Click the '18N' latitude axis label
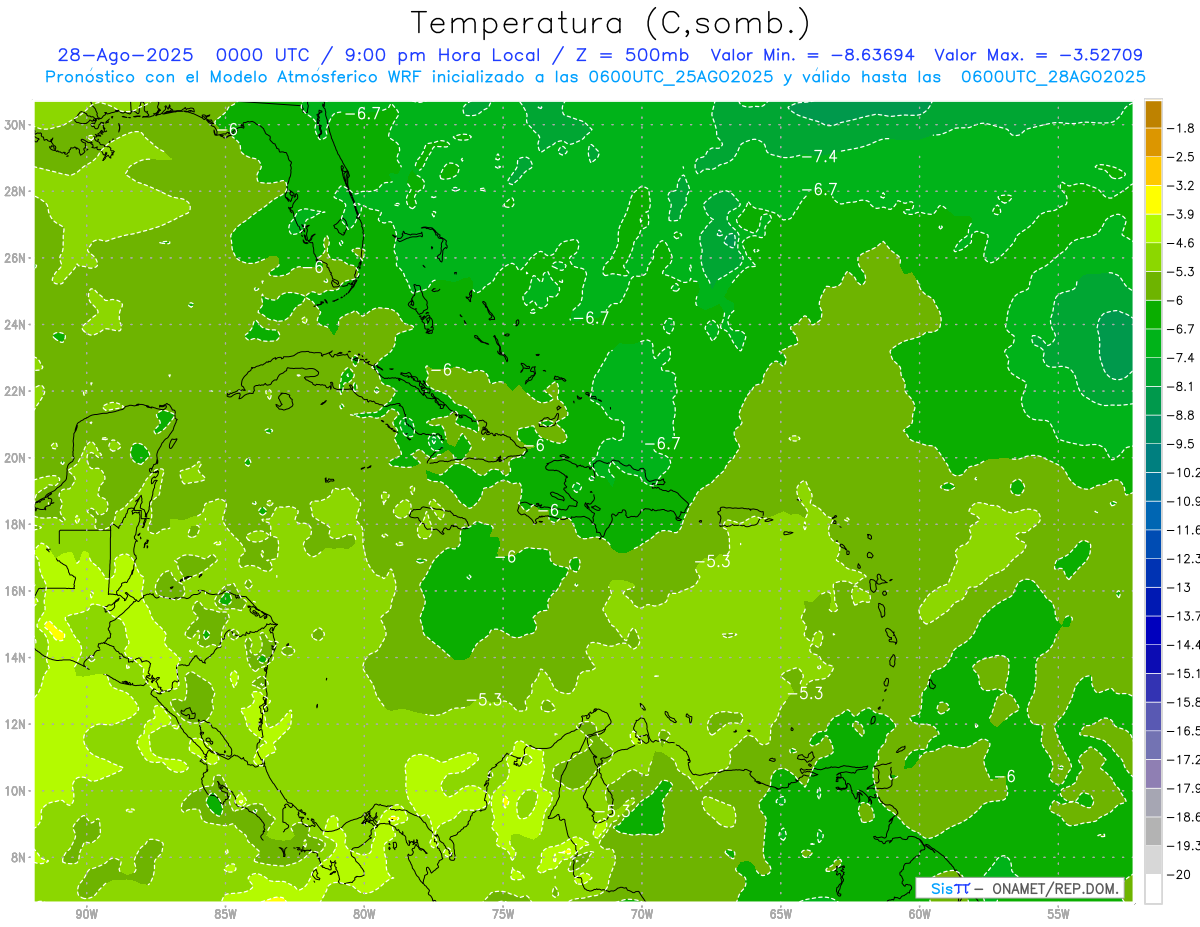Screen dimensions: 1200x927 pyautogui.click(x=15, y=524)
